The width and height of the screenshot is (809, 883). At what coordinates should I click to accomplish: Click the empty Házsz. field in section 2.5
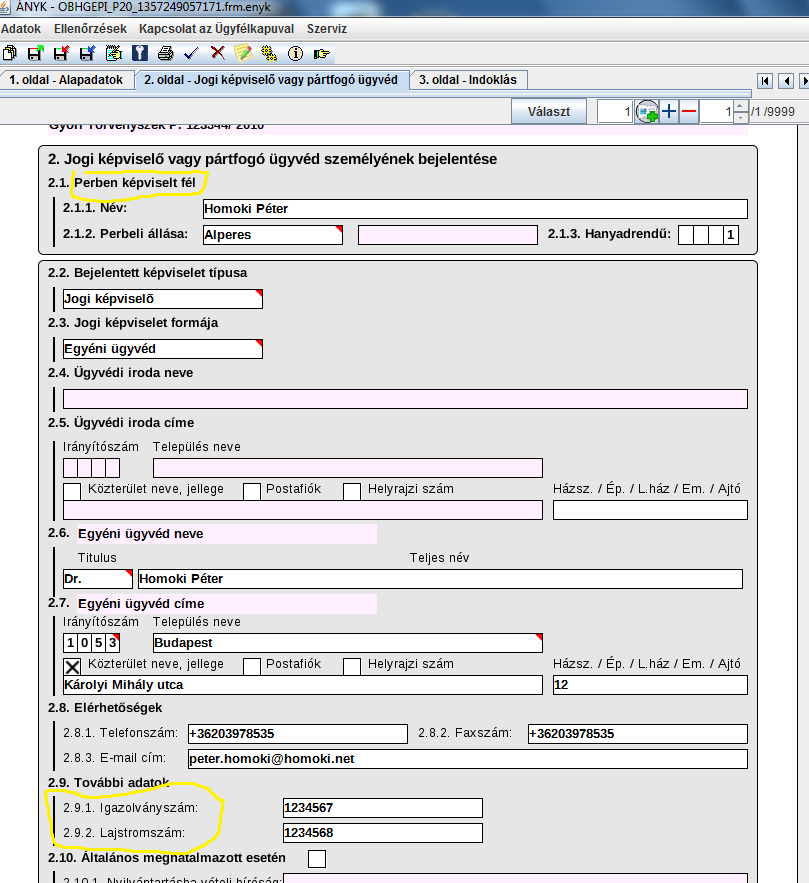(650, 510)
